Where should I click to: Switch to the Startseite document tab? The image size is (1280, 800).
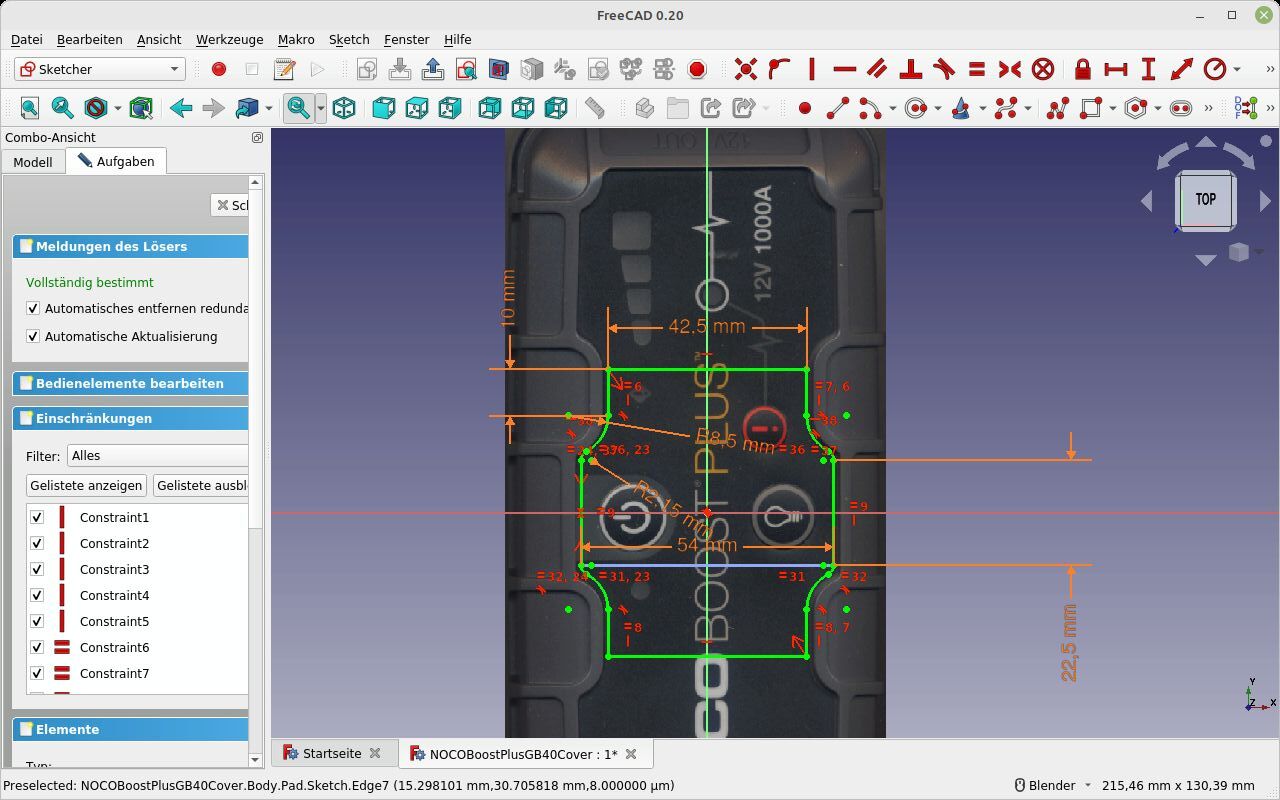[332, 753]
